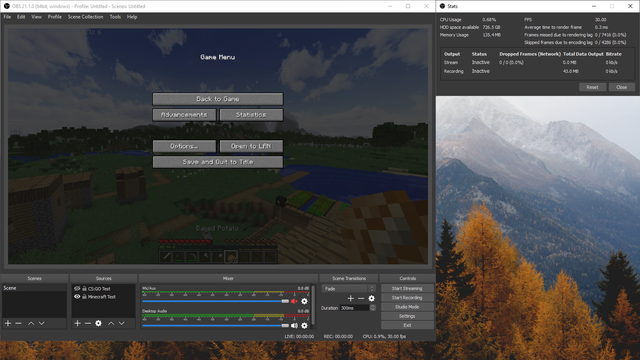The image size is (640, 360).
Task: Add a scene transition with plus icon
Action: click(350, 298)
